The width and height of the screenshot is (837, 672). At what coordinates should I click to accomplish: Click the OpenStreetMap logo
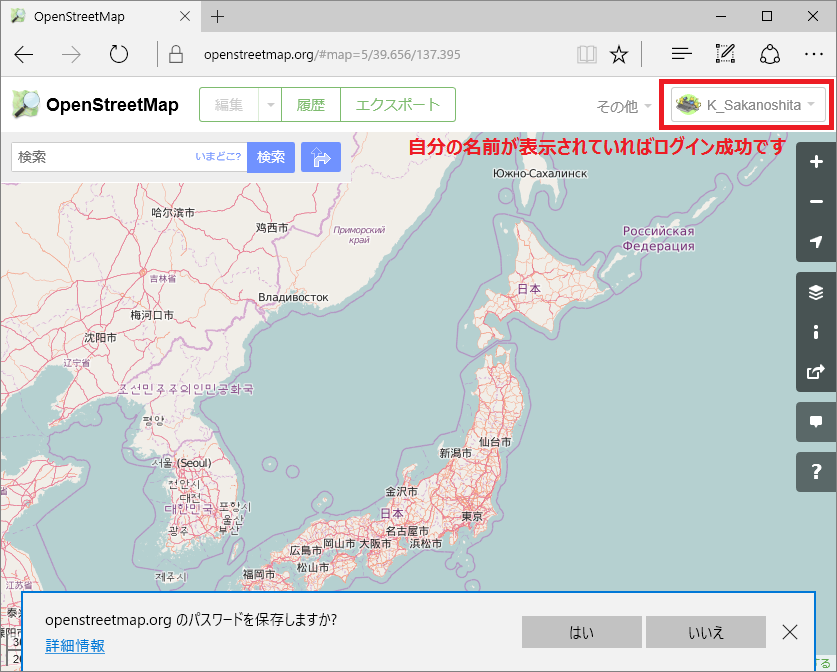tap(26, 105)
